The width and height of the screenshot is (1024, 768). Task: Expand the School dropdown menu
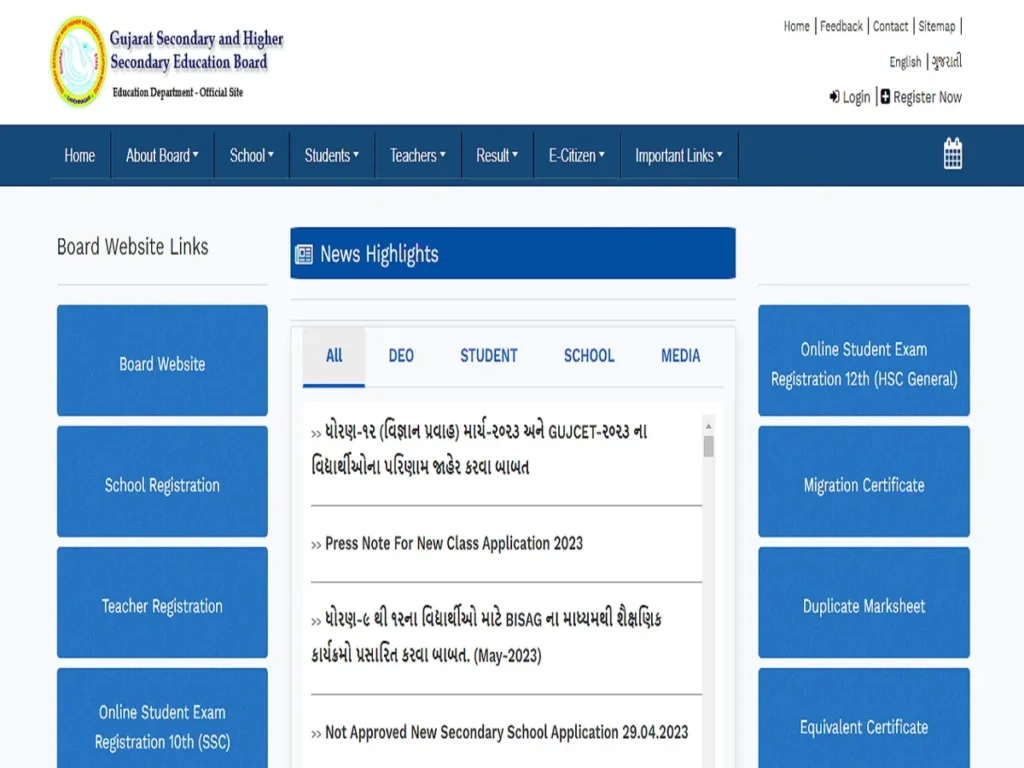click(x=251, y=155)
